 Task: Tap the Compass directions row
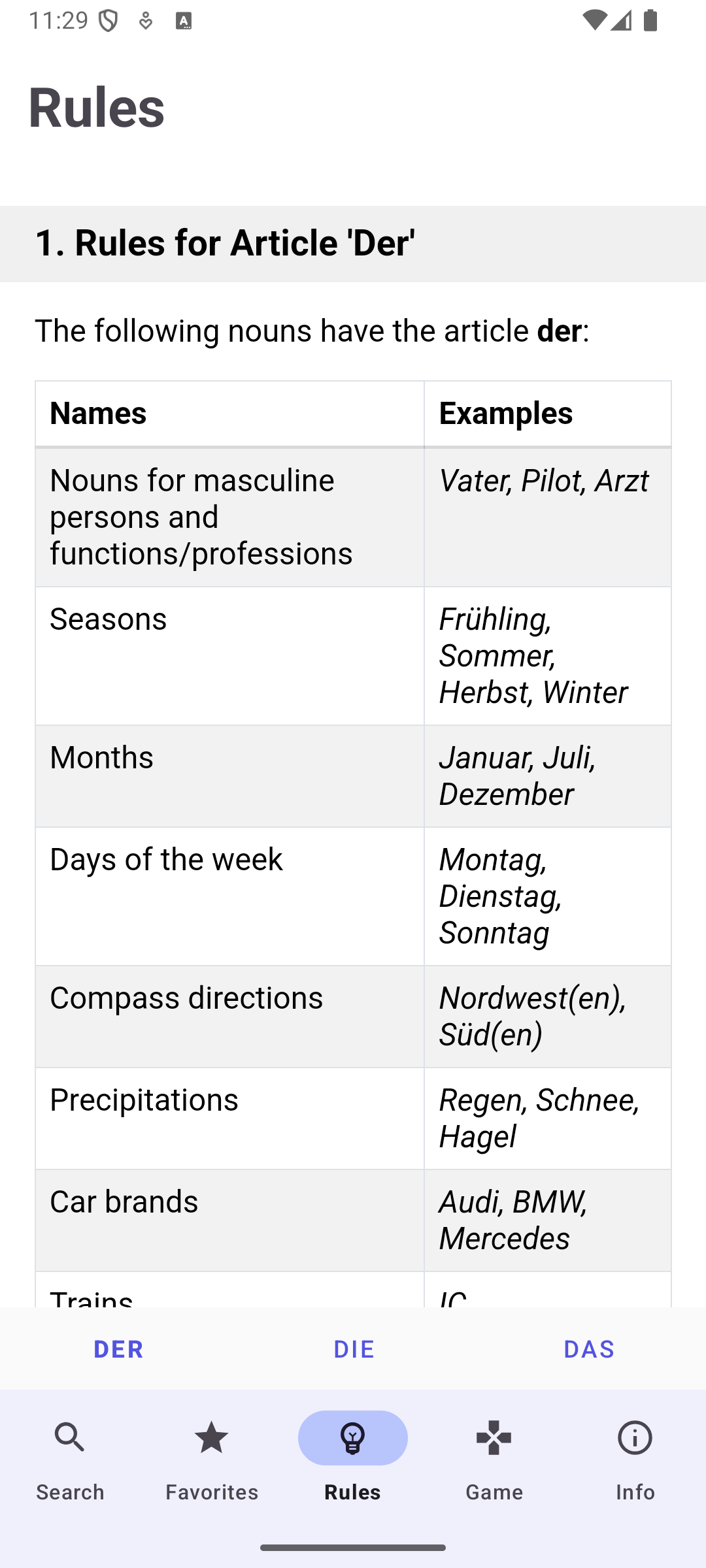[x=353, y=1017]
